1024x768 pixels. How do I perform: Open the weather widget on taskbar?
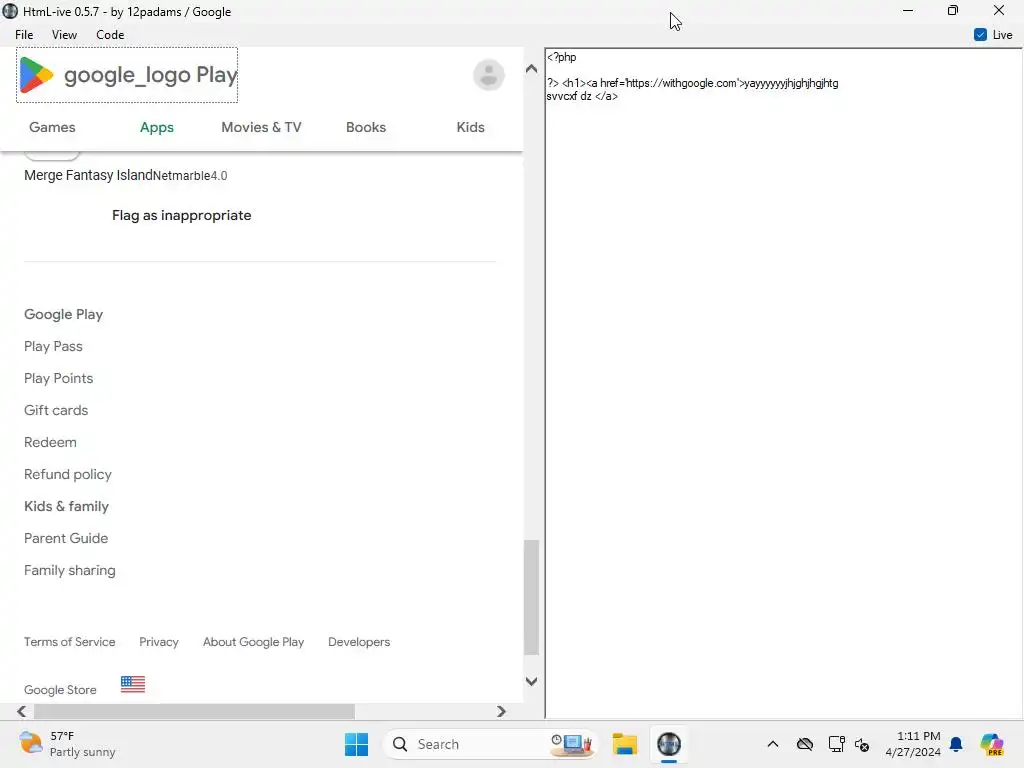tap(67, 744)
